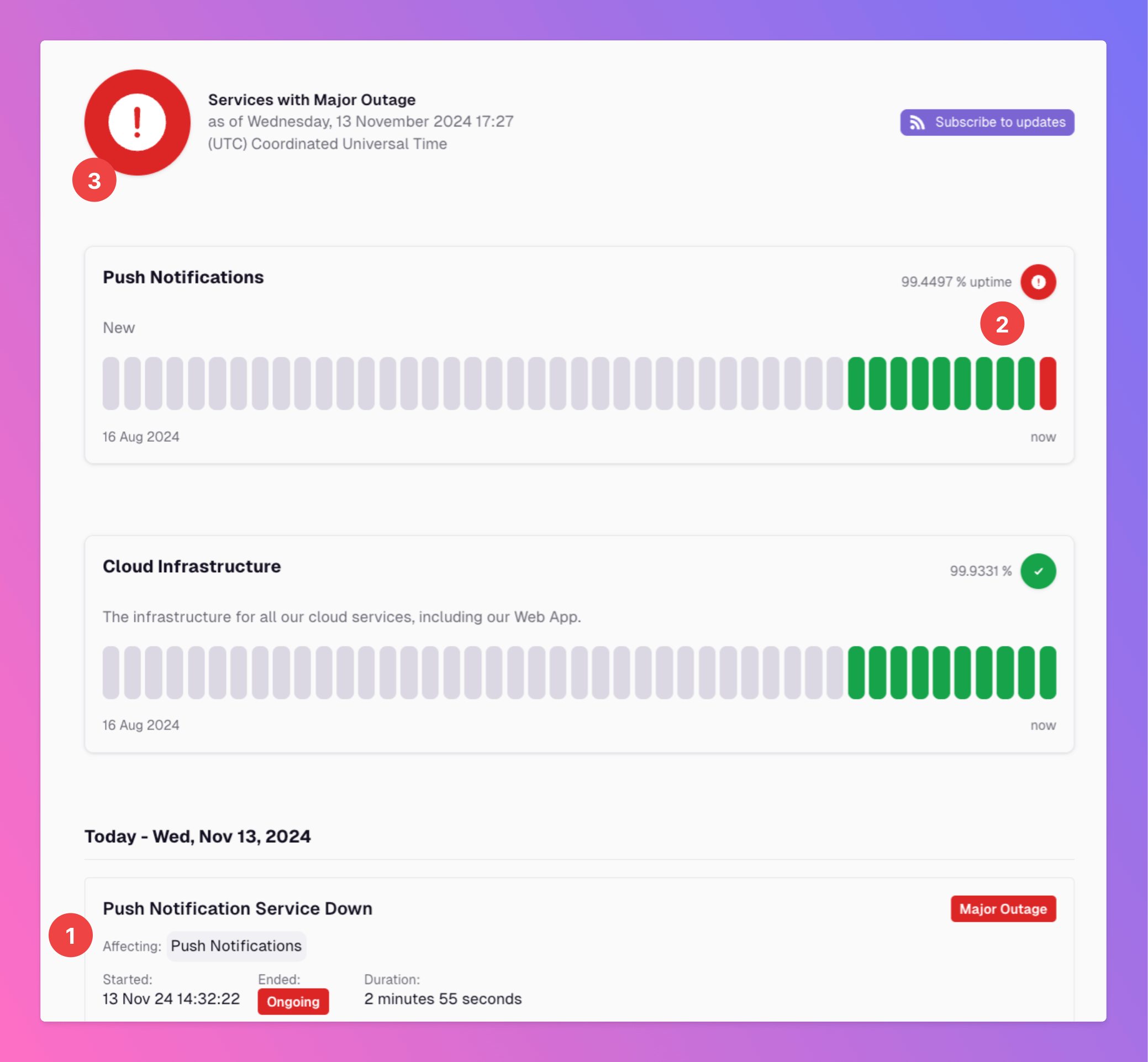The image size is (1148, 1062).
Task: Click annotation badge number 2
Action: pos(1002,324)
